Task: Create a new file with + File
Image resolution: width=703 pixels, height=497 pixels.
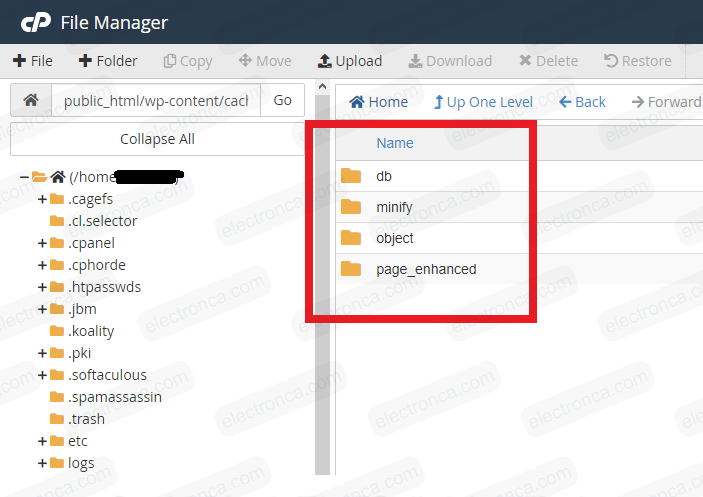Action: click(33, 61)
